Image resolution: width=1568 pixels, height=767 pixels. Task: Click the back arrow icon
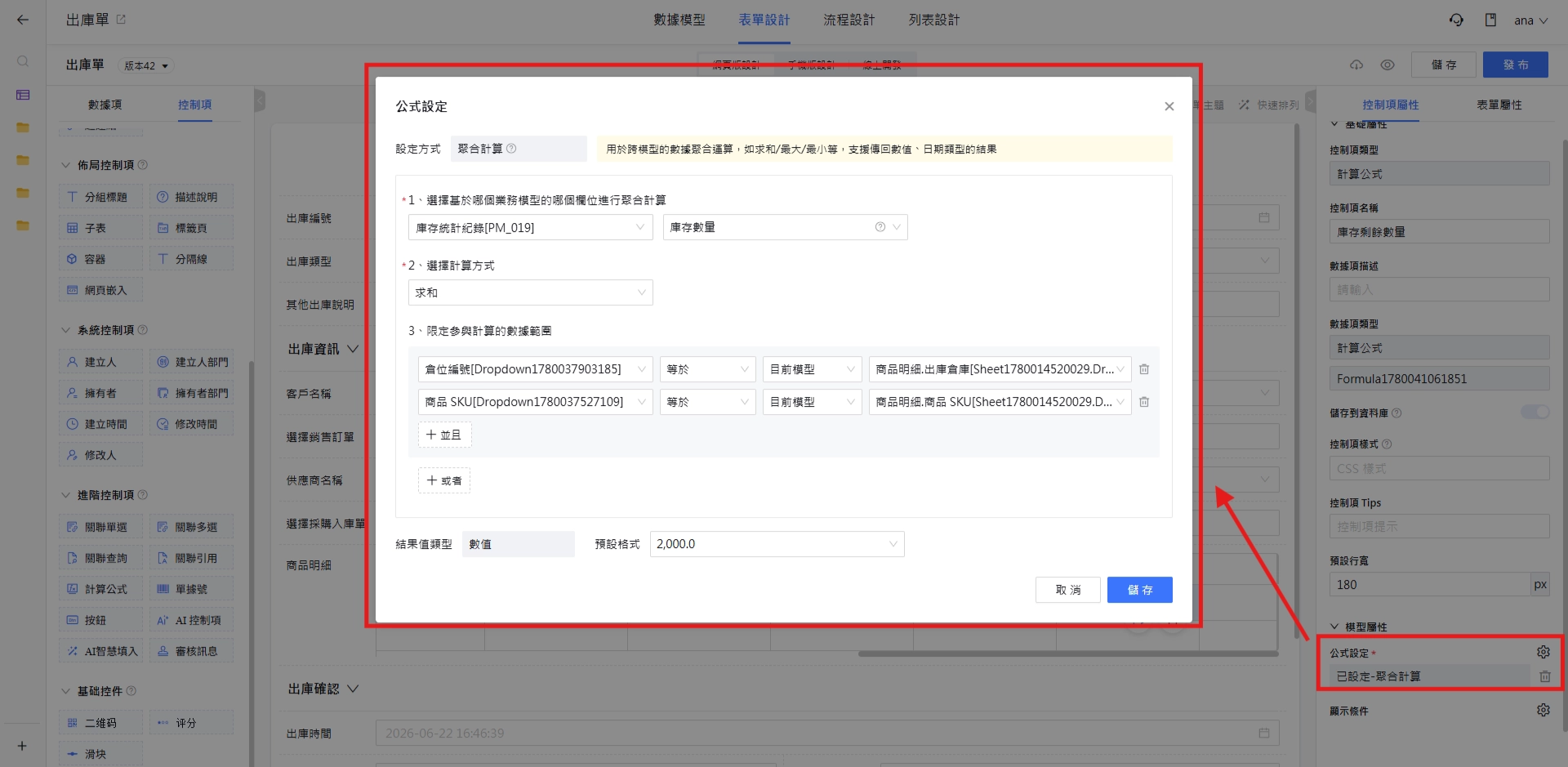click(x=23, y=20)
